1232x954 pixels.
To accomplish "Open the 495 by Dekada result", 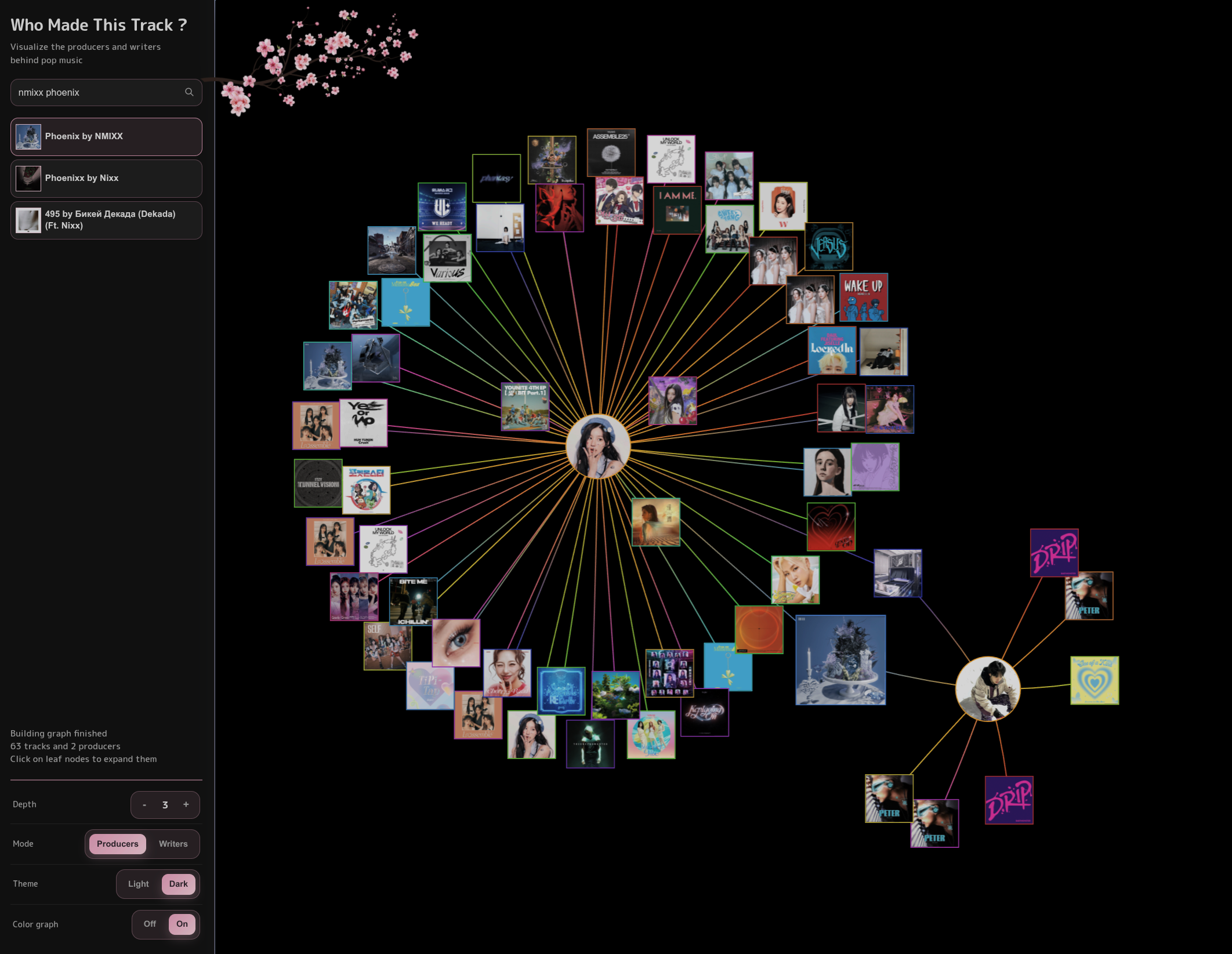I will (x=106, y=220).
